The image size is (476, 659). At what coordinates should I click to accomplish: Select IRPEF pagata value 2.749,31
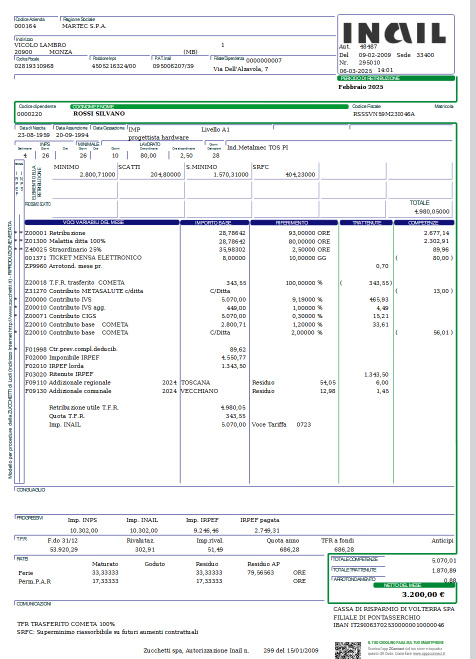(x=267, y=531)
